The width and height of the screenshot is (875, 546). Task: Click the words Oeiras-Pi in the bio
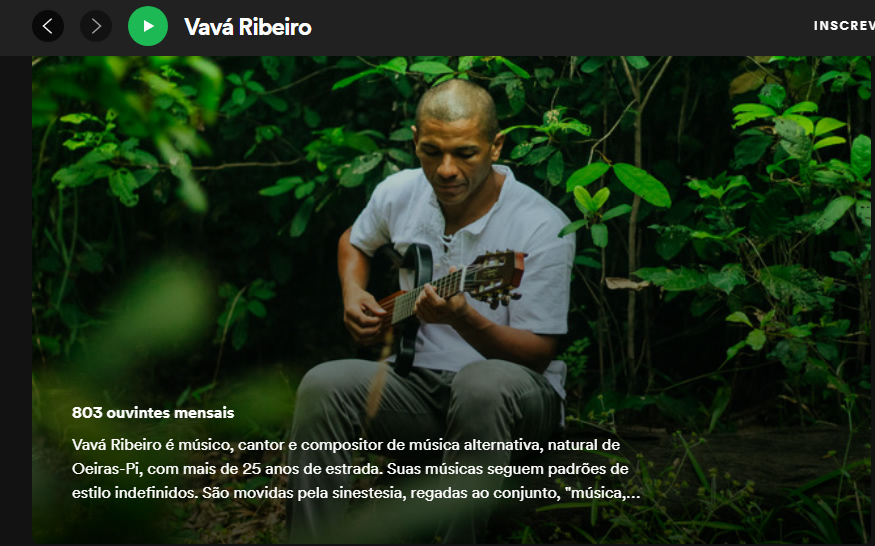pyautogui.click(x=106, y=469)
